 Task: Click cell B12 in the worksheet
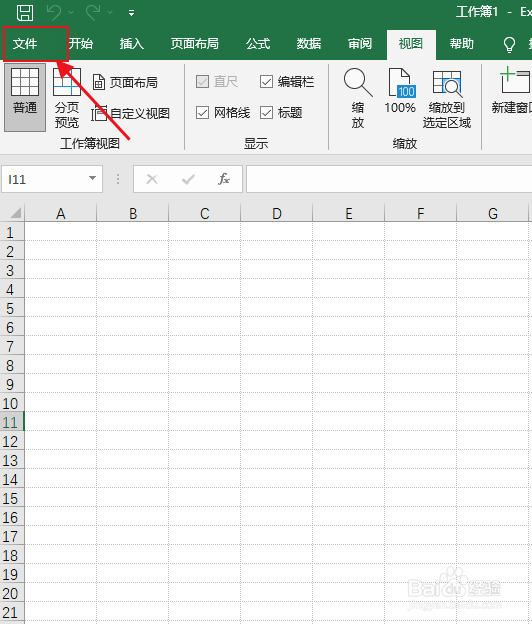point(133,441)
